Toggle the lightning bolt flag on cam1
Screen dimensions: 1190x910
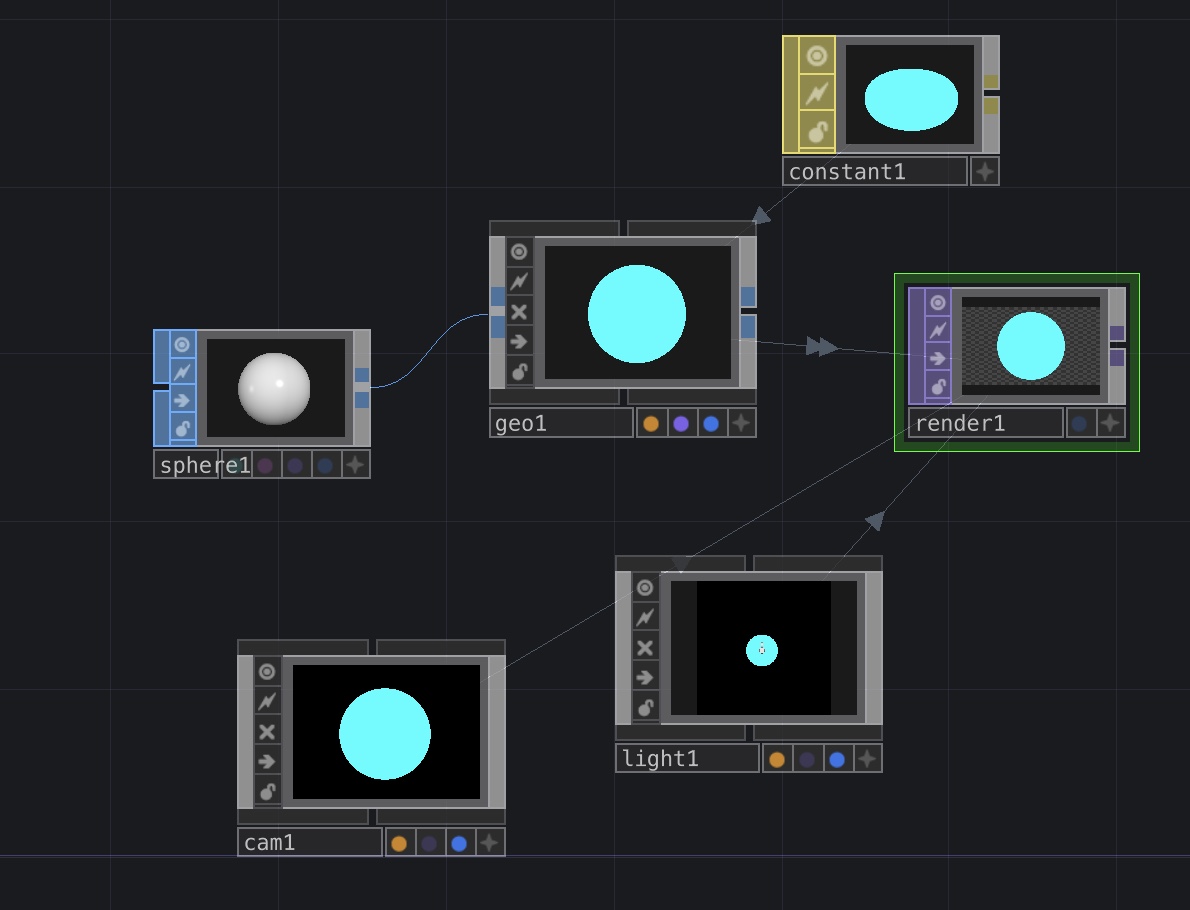coord(267,701)
